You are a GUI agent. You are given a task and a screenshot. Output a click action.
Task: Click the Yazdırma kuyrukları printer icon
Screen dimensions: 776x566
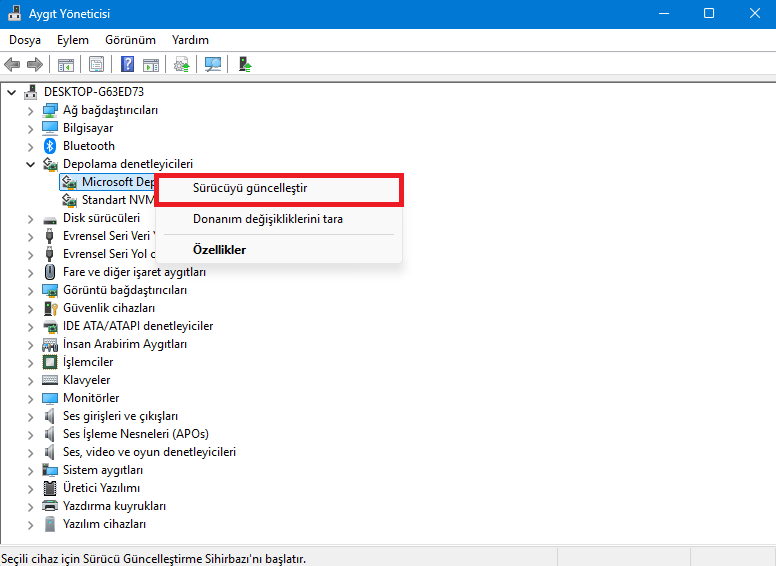(x=49, y=506)
